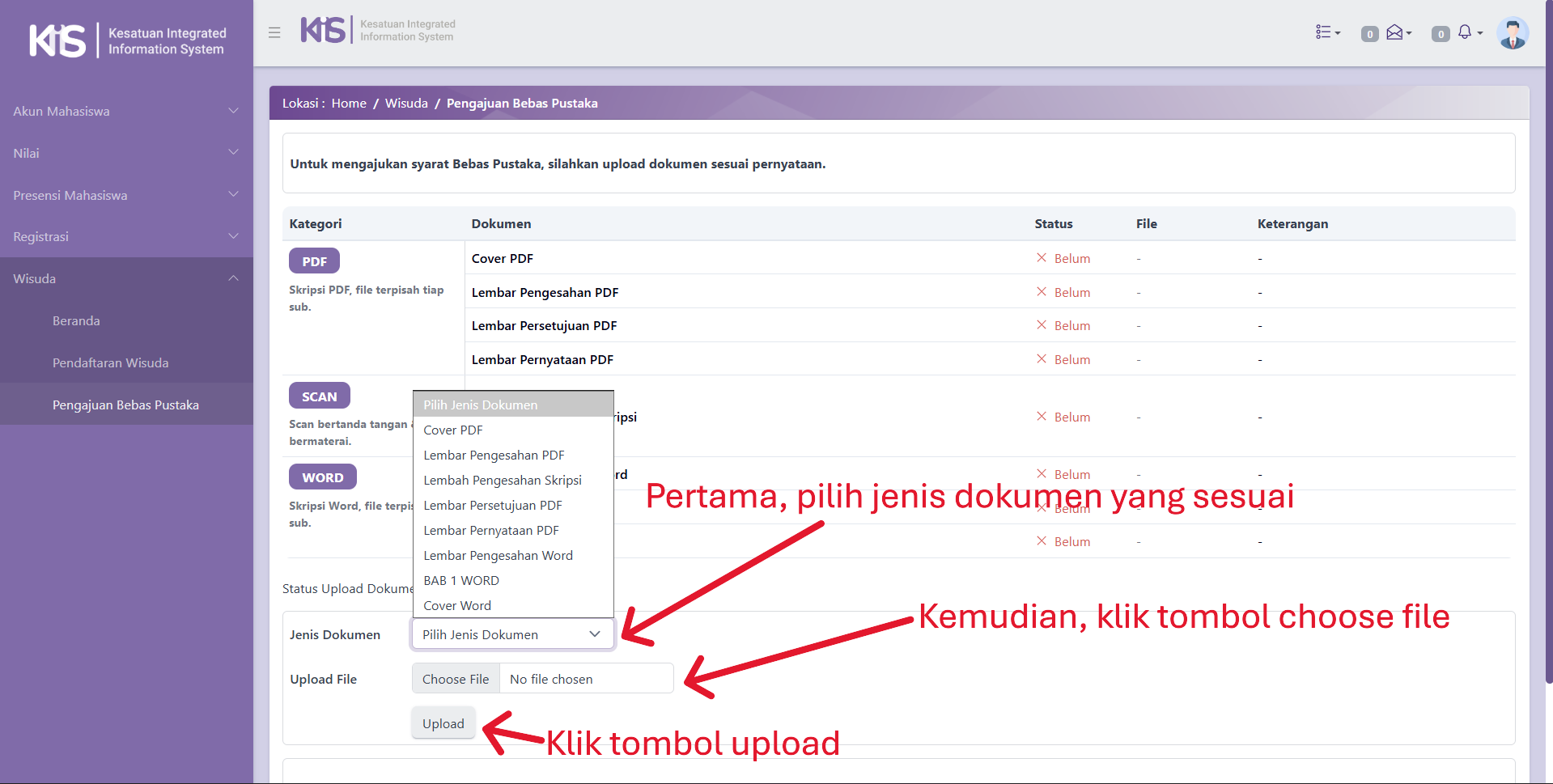Open Beranda under Wisuda
Viewport: 1553px width, 784px height.
76,321
